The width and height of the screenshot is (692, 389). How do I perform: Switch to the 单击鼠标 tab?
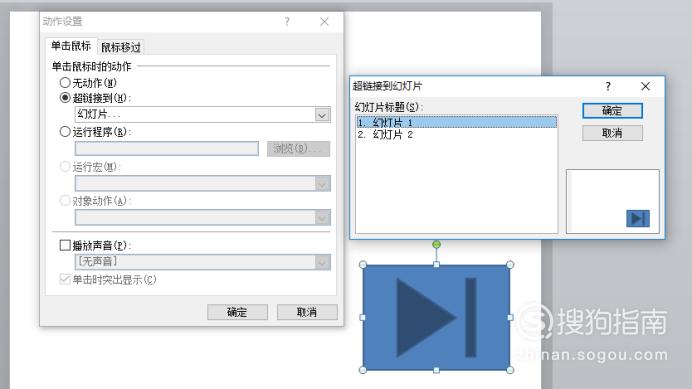tap(71, 45)
